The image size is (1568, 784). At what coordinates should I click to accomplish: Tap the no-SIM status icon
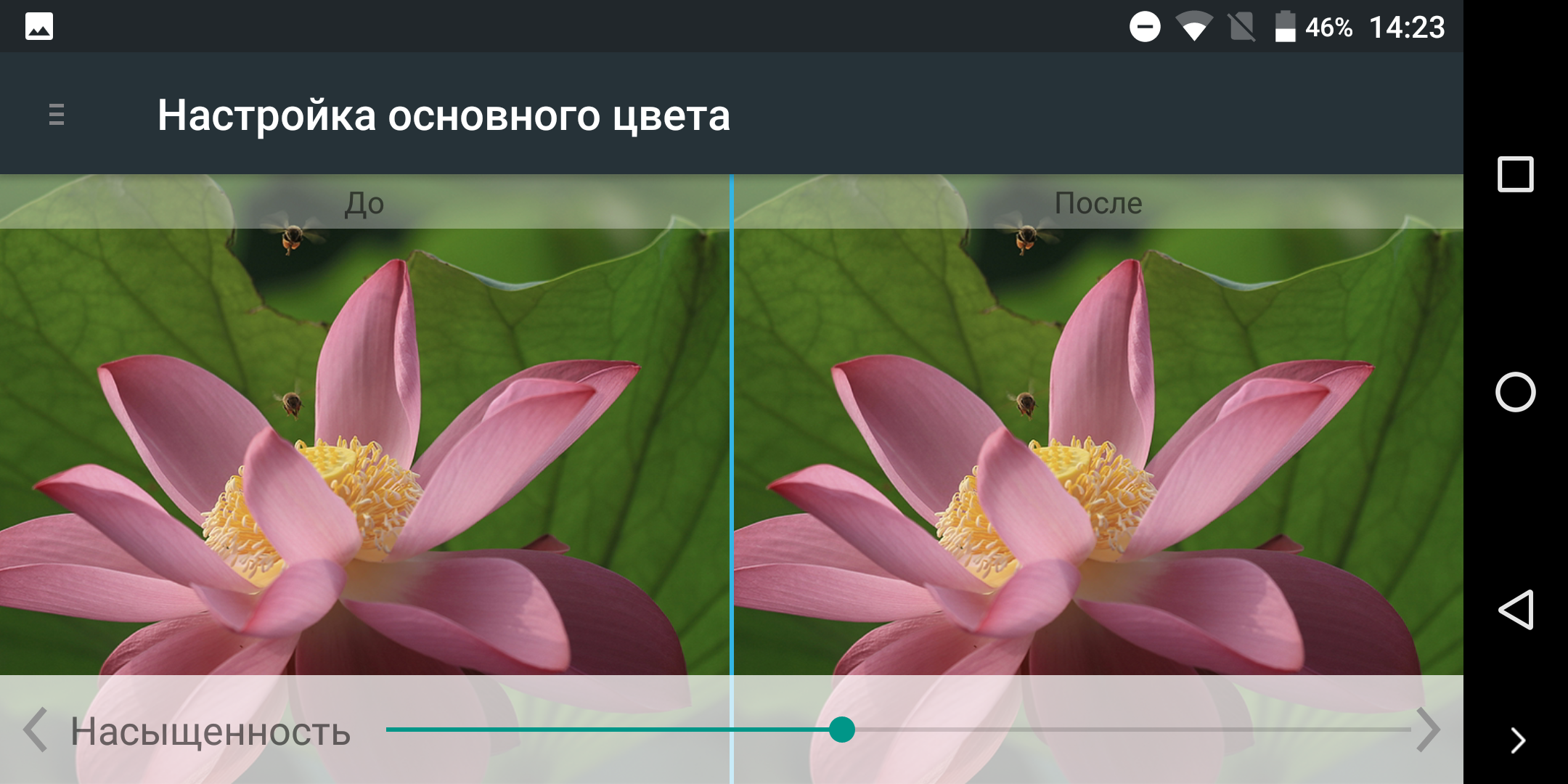pos(1242,27)
